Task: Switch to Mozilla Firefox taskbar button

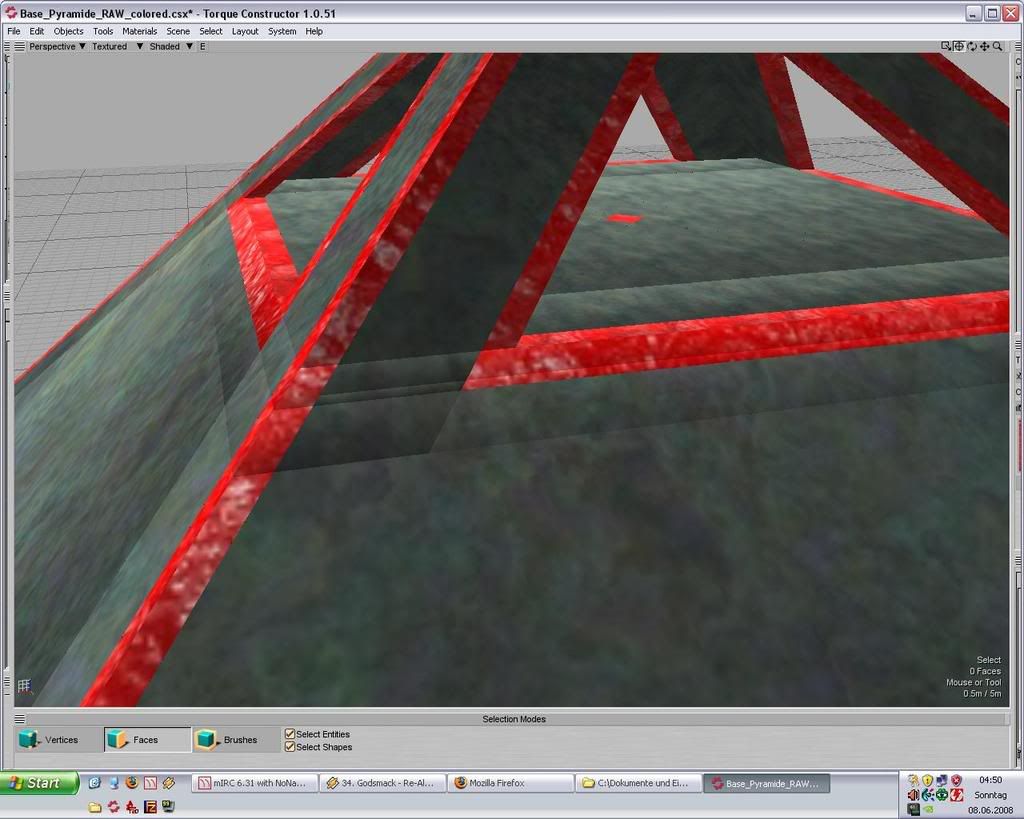Action: 508,783
